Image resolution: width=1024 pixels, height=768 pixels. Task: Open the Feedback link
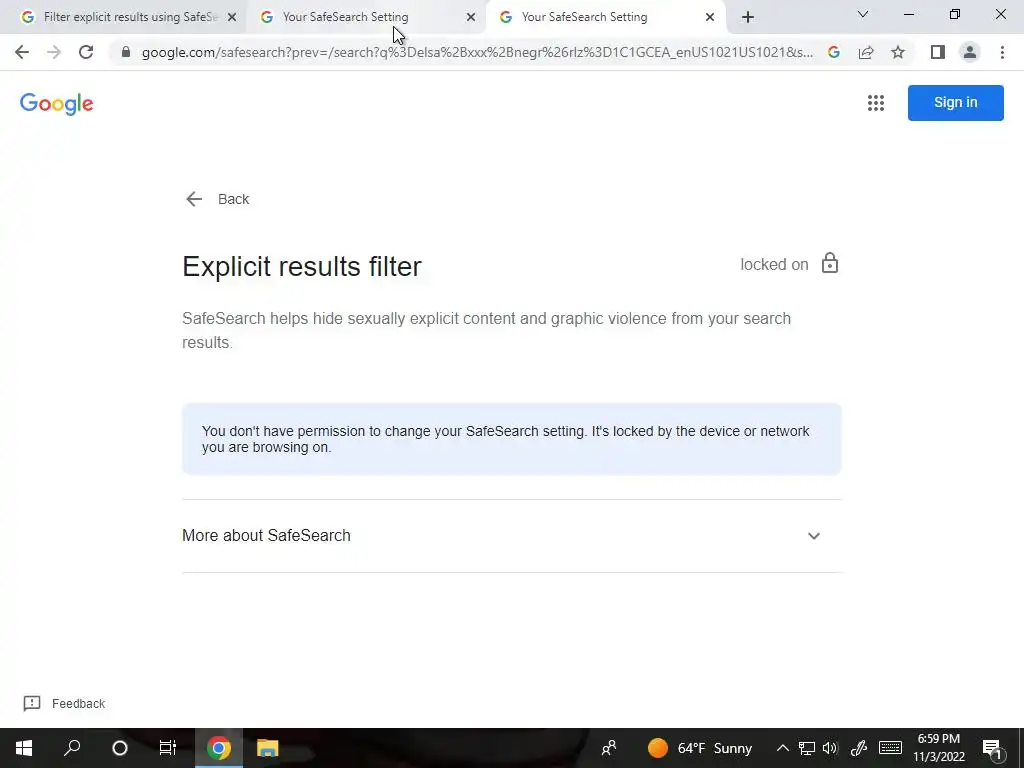[x=64, y=703]
